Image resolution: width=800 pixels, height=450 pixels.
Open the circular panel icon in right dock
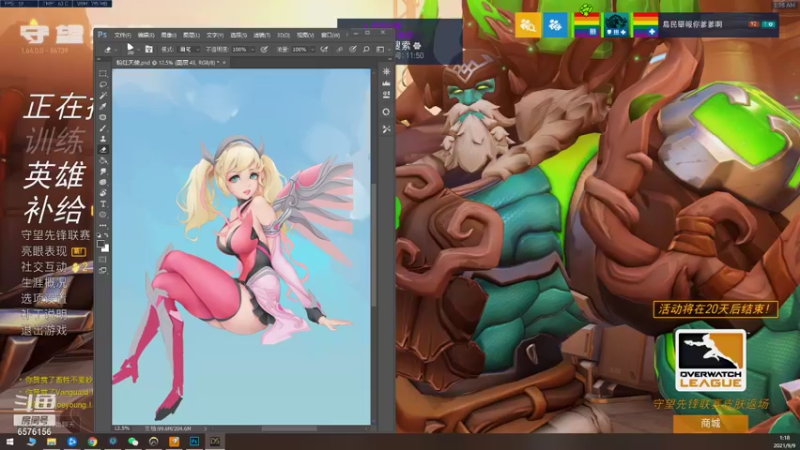pos(386,112)
